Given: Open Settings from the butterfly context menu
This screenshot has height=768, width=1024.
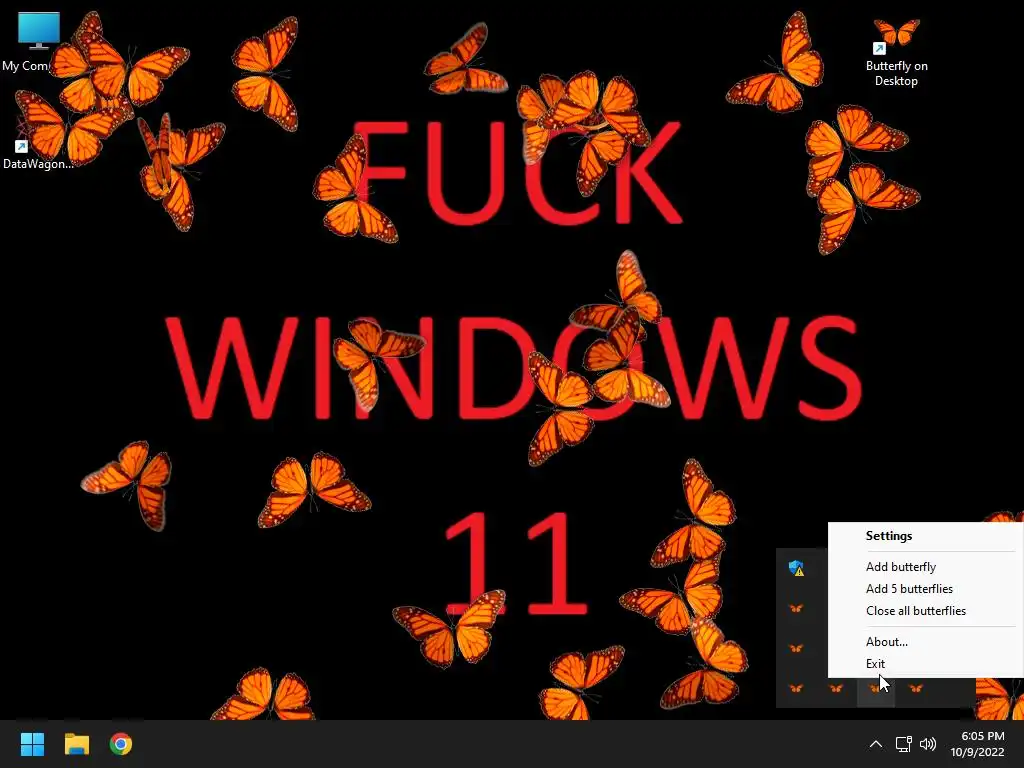Looking at the screenshot, I should pos(889,536).
